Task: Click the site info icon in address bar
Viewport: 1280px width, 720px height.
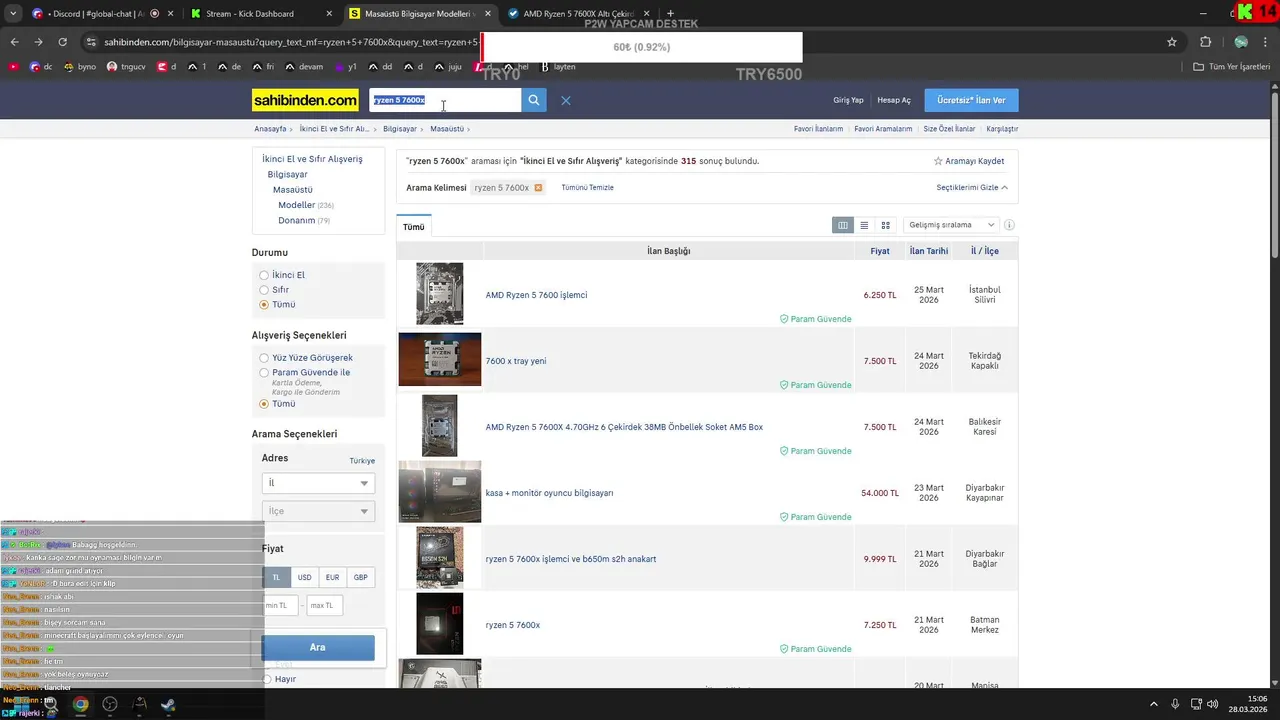Action: point(91,42)
